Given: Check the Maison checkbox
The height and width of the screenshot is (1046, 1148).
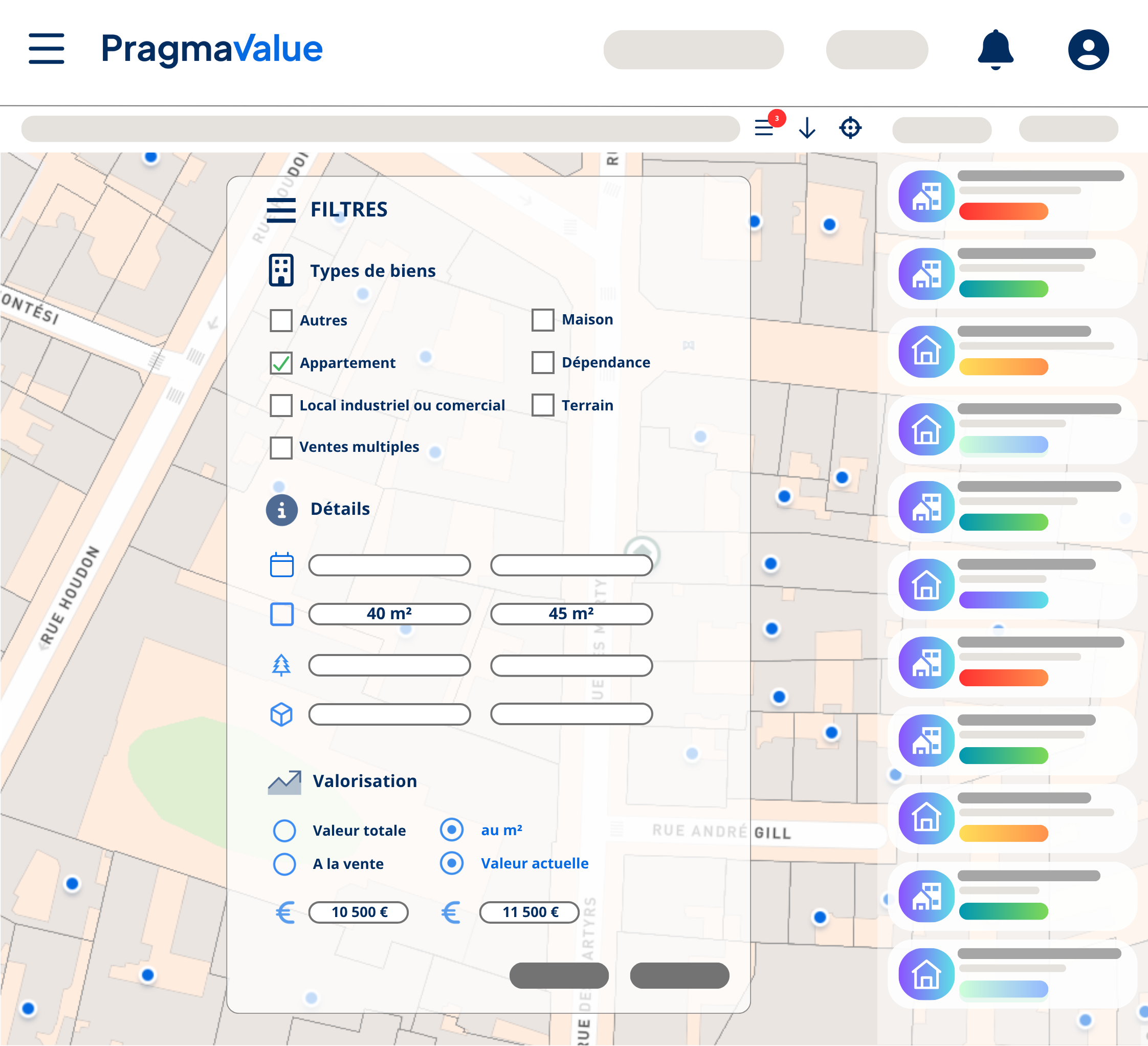Looking at the screenshot, I should click(542, 320).
